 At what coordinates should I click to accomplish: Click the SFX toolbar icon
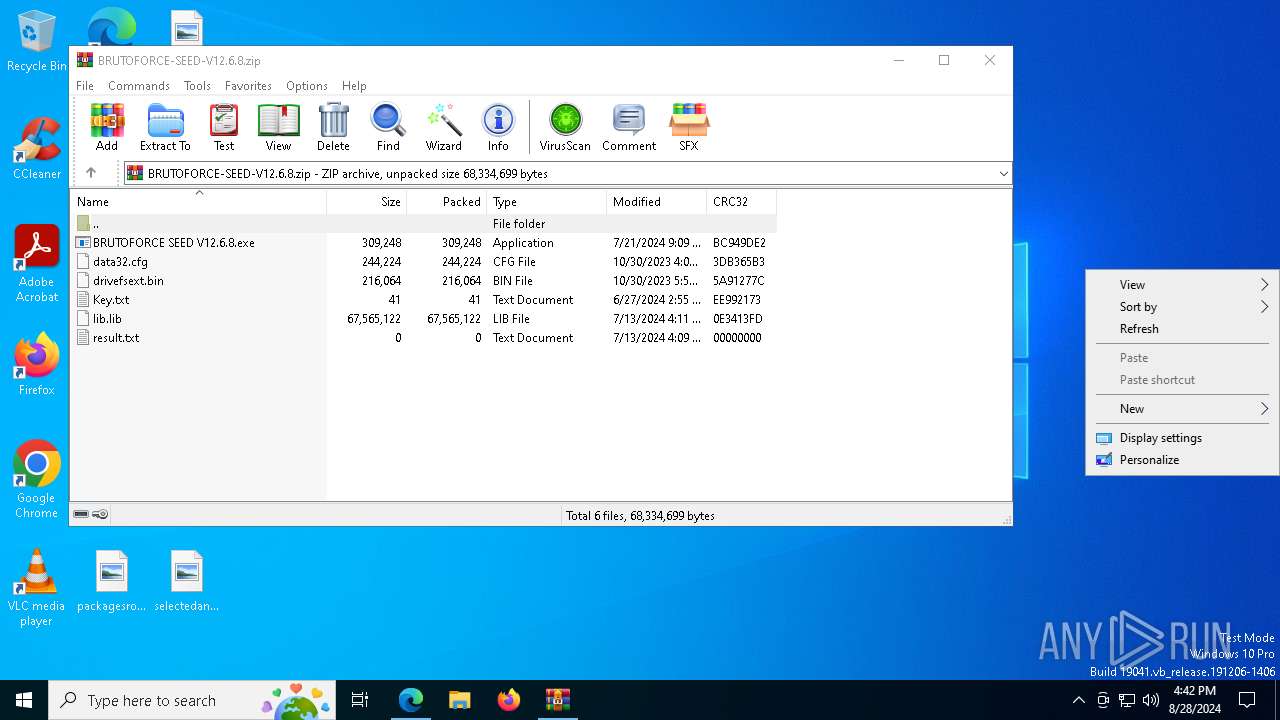(x=689, y=127)
